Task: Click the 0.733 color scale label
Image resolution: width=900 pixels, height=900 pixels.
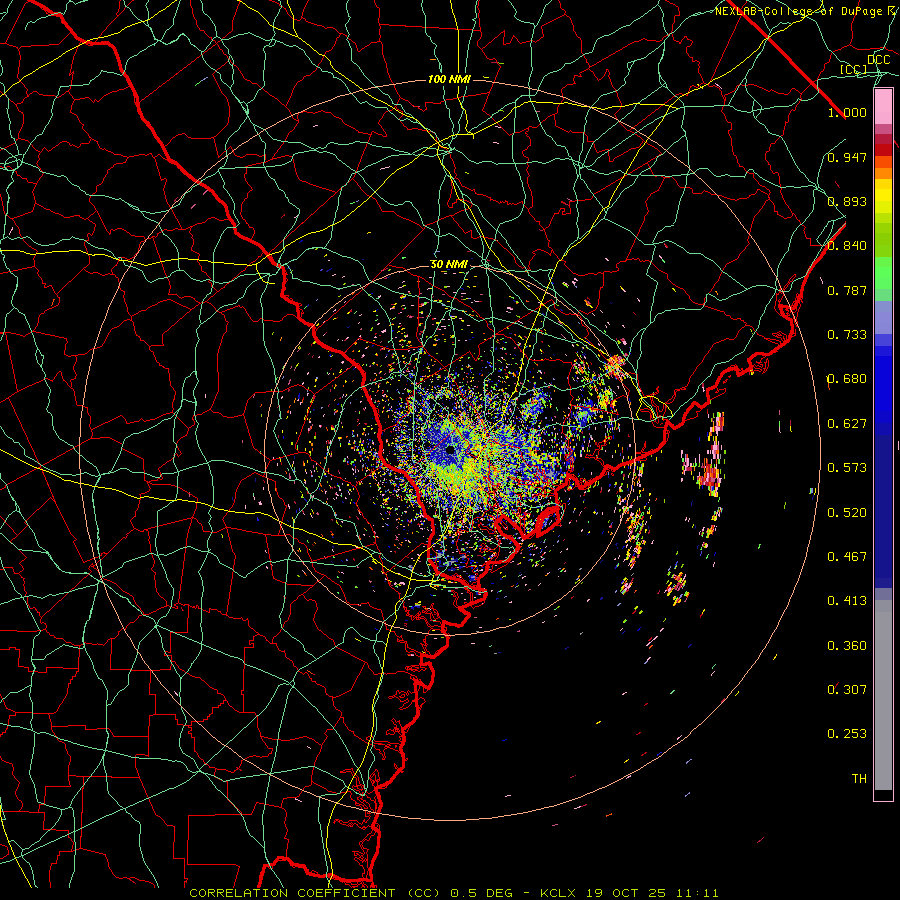Action: point(847,335)
